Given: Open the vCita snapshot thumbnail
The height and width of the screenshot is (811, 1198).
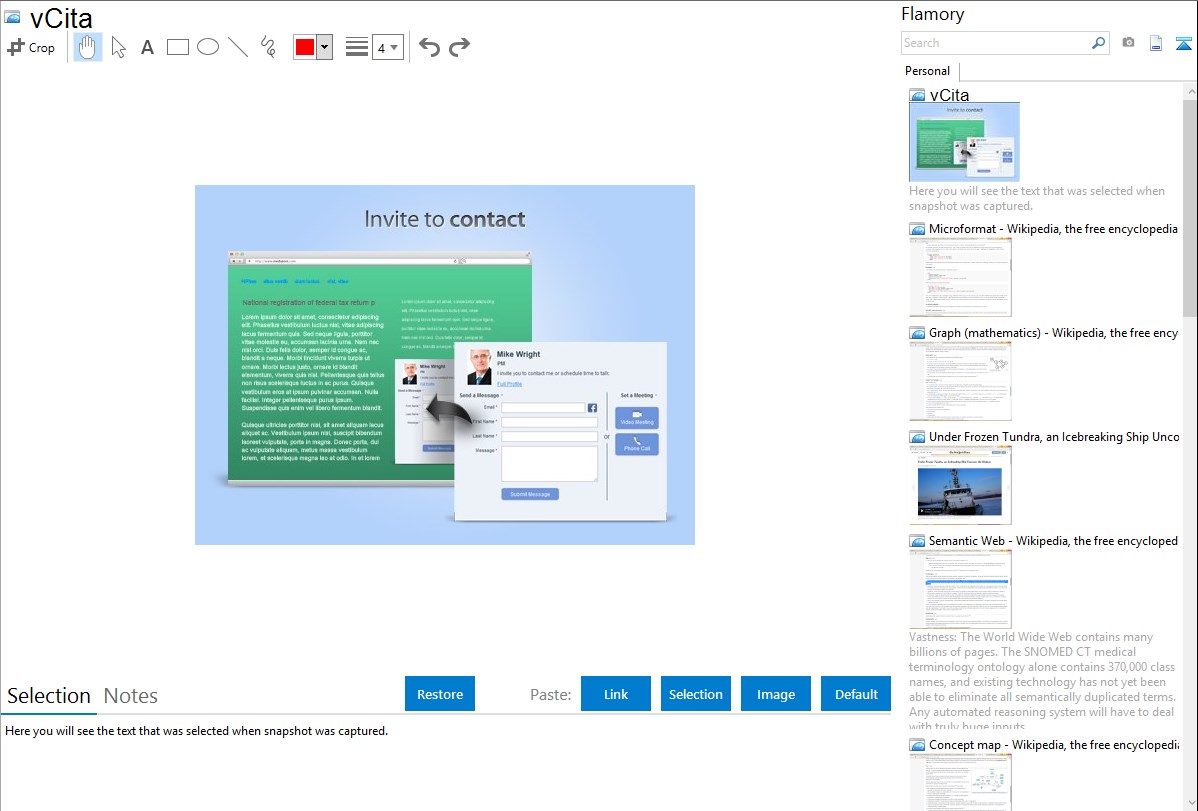Looking at the screenshot, I should click(x=964, y=142).
